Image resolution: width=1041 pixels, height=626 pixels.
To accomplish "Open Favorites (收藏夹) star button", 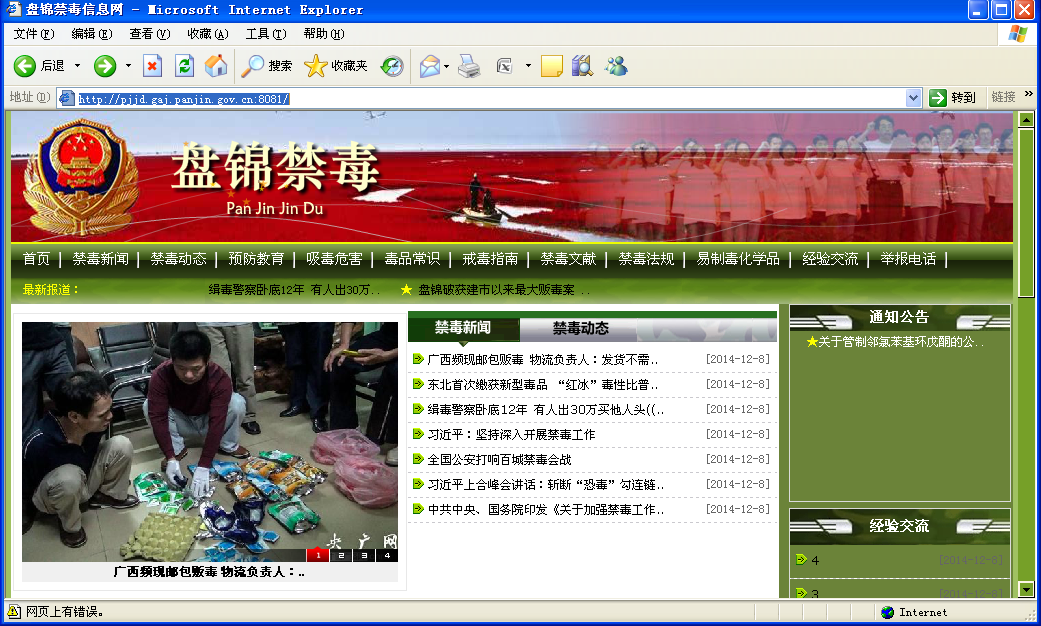I will click(x=336, y=66).
